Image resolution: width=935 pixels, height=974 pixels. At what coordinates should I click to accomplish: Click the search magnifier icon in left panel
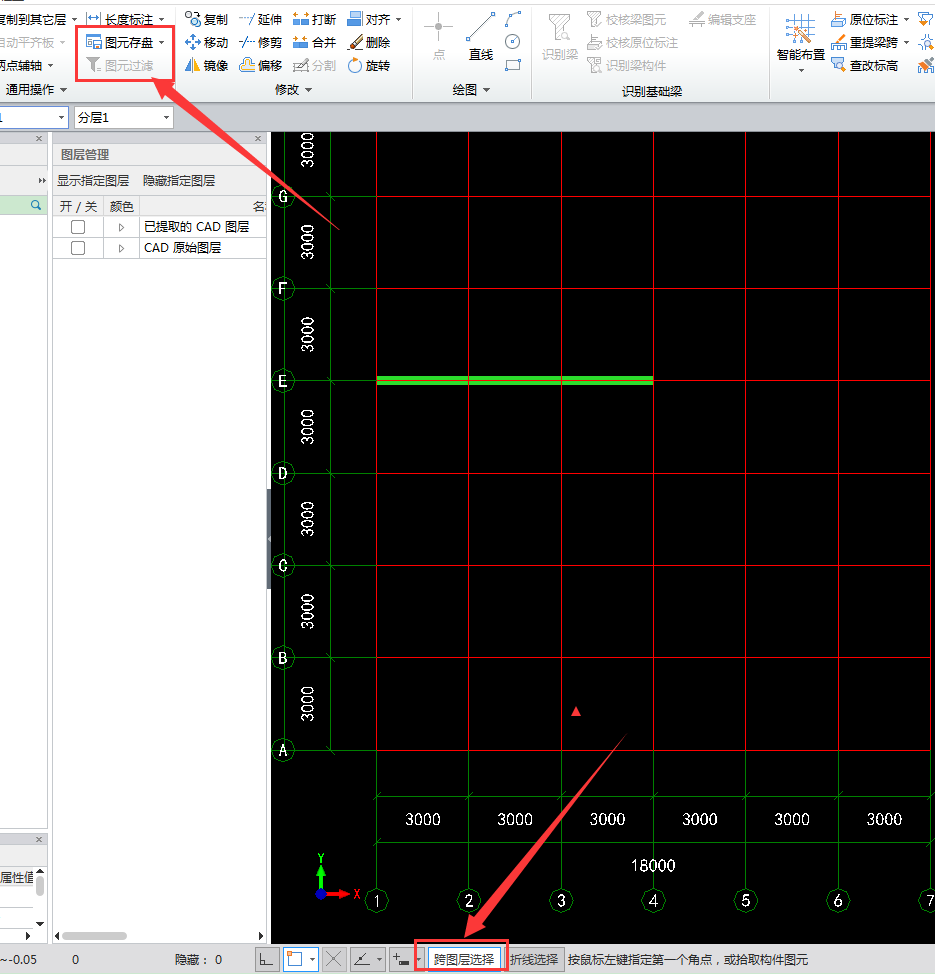coord(36,205)
